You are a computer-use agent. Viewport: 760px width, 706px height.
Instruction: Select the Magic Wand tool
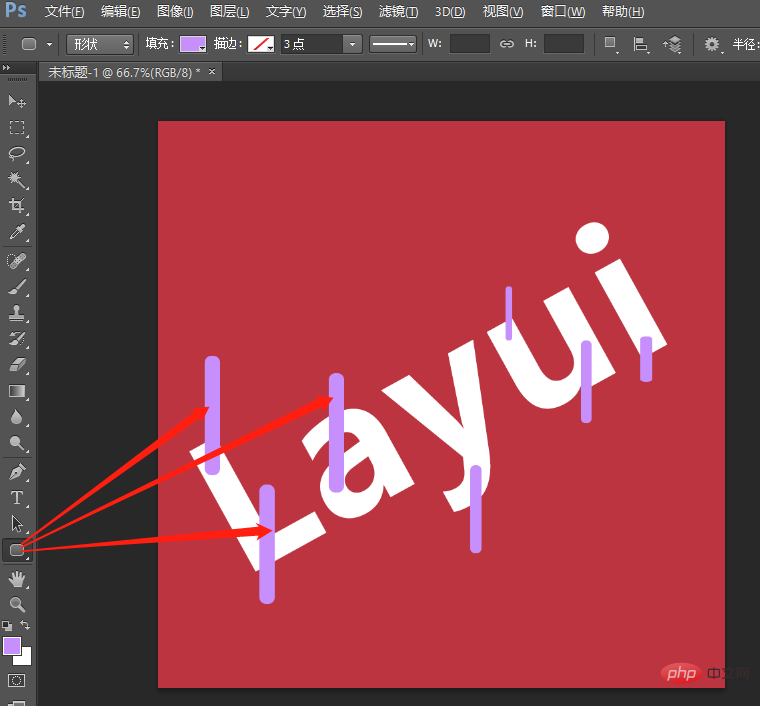tap(17, 180)
